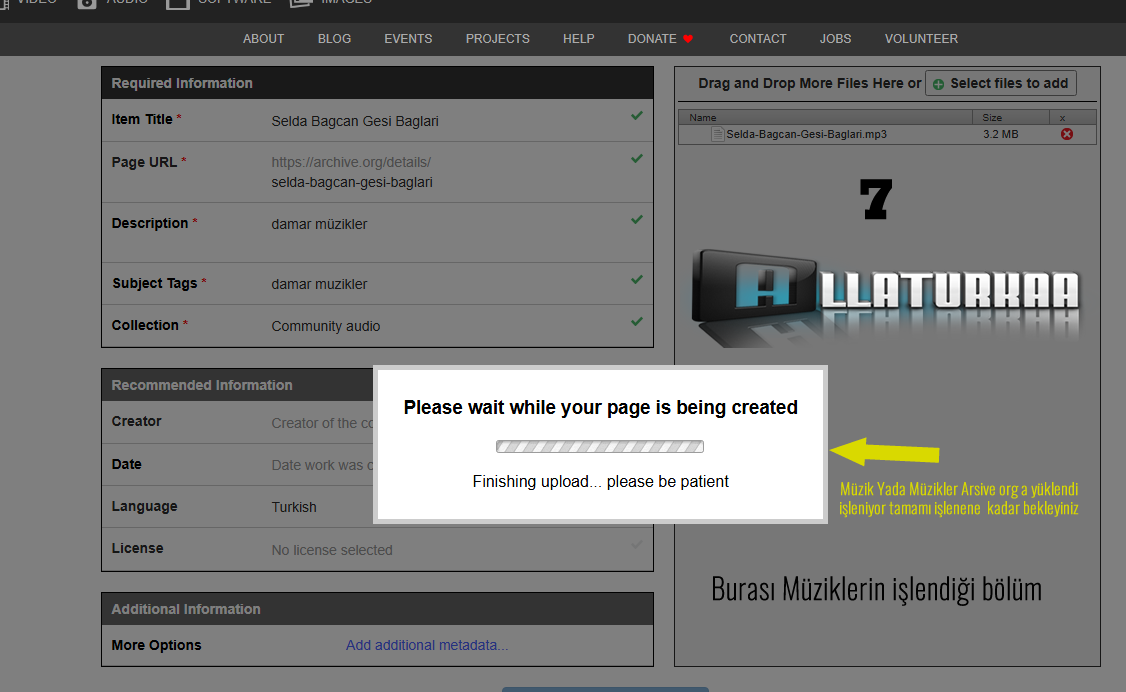
Task: Click the checkmark in the Collection row
Action: tap(636, 322)
